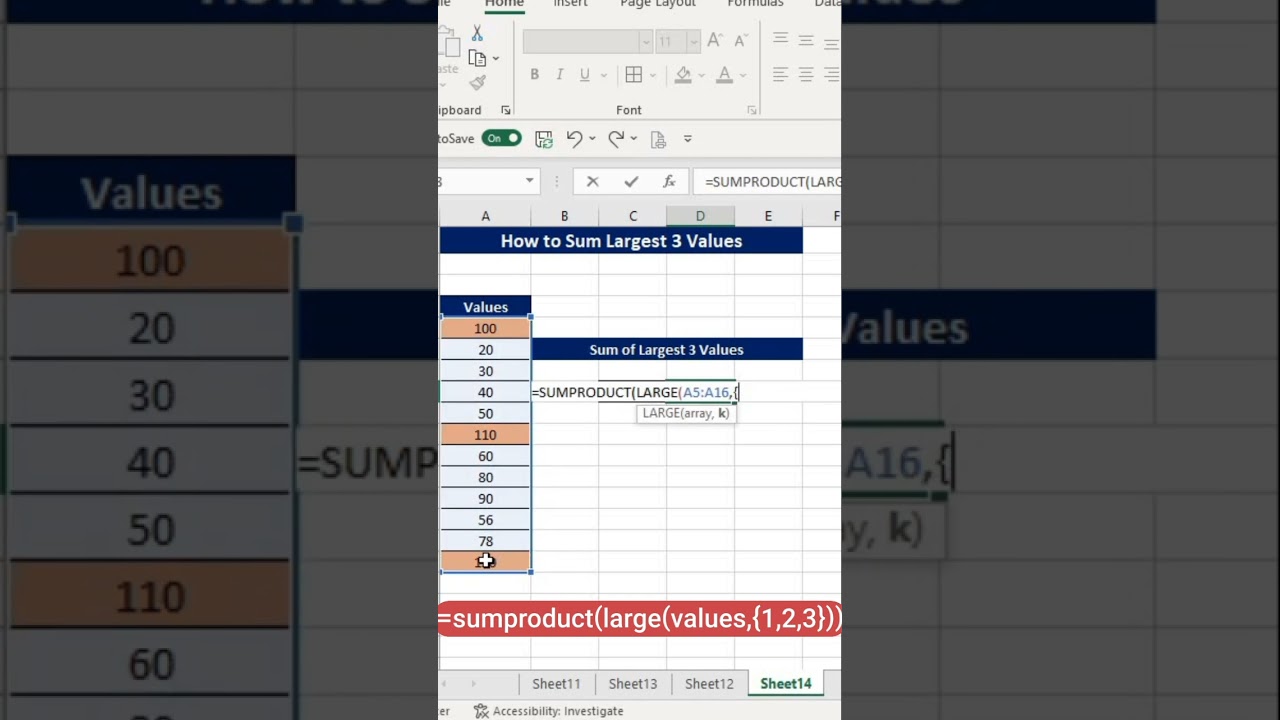Click the cell containing 56
Screen dimensions: 1280x720
coord(485,520)
